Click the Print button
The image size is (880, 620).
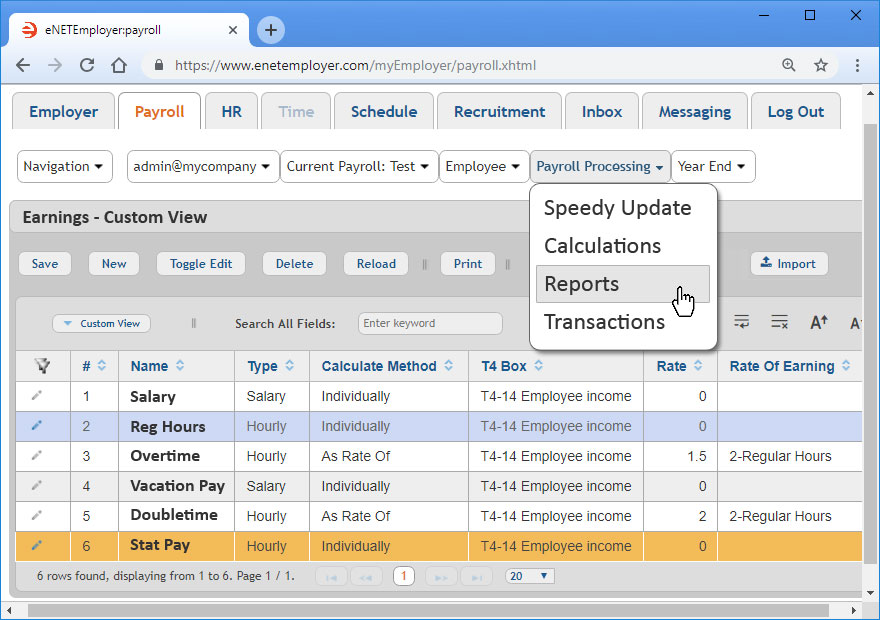pyautogui.click(x=468, y=264)
